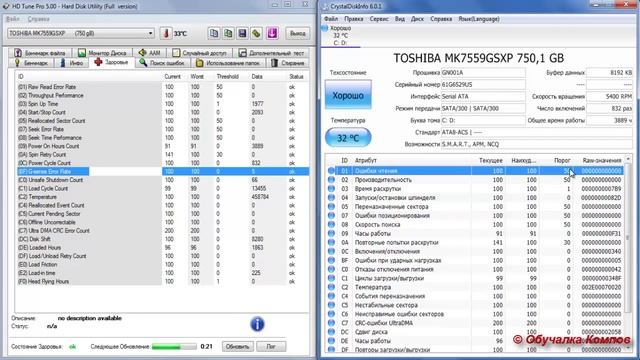The width and height of the screenshot is (640, 360).
Task: Switch to the Использование папок tab
Action: pos(228,63)
